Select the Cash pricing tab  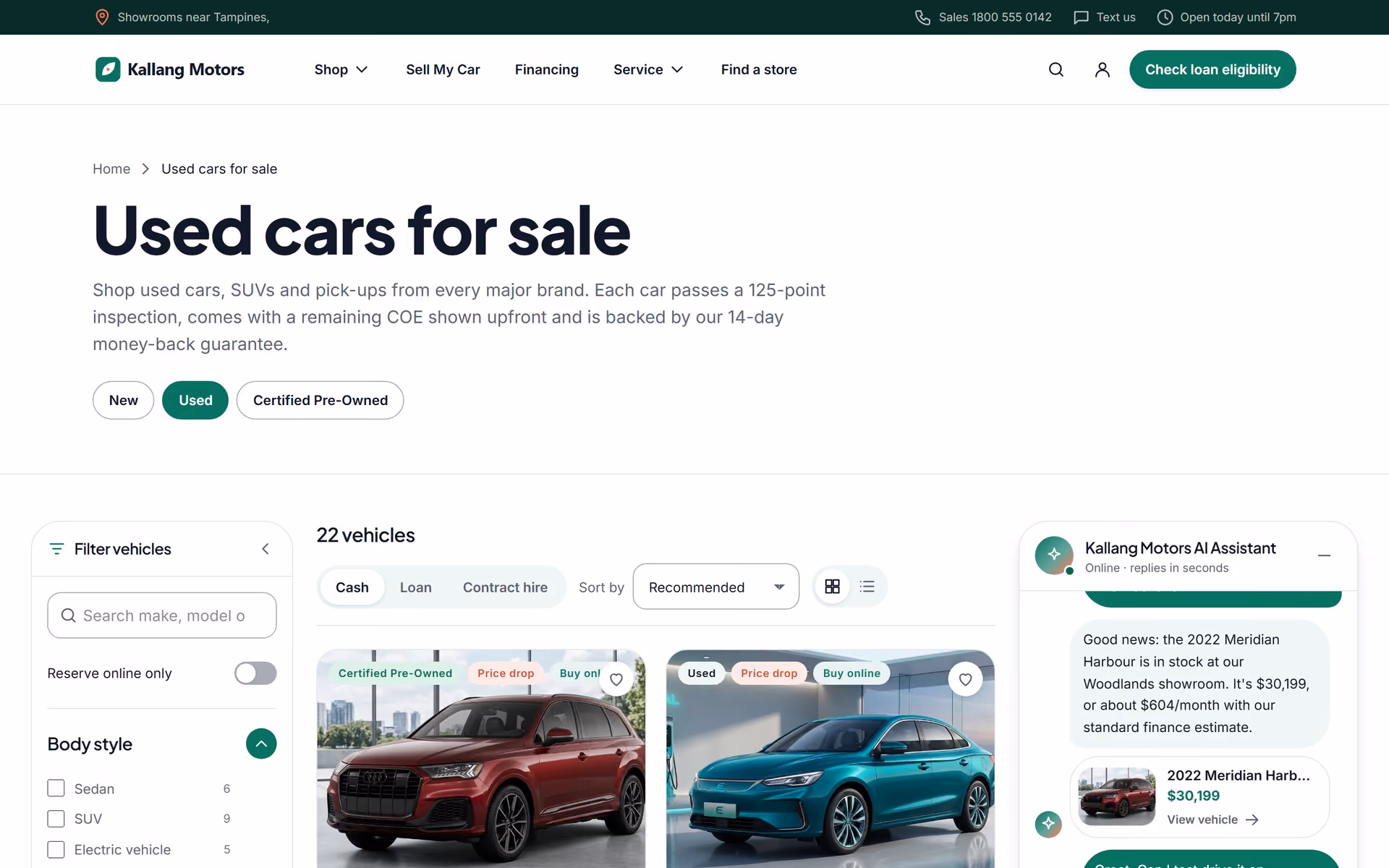pyautogui.click(x=352, y=587)
